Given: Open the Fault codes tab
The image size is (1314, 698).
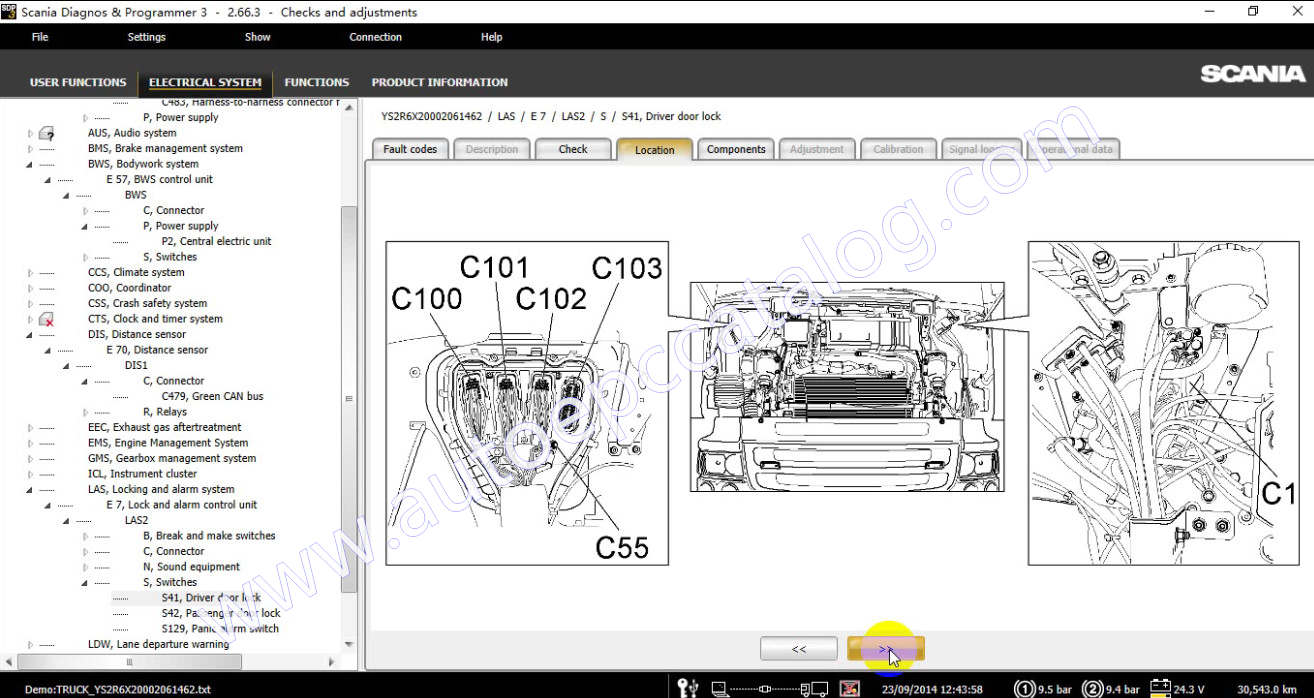Looking at the screenshot, I should pos(410,149).
